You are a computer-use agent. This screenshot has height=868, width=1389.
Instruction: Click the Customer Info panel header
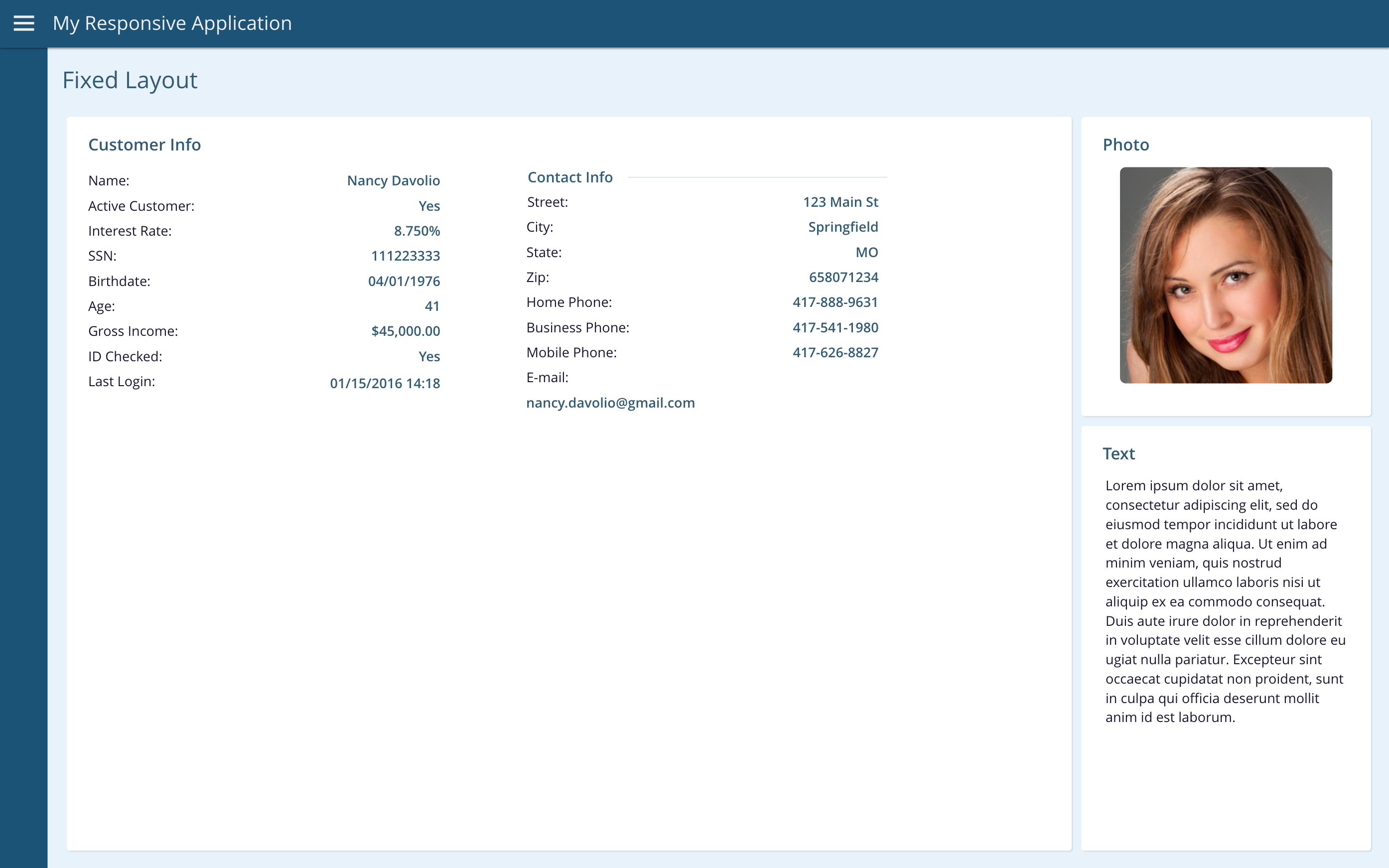(144, 145)
